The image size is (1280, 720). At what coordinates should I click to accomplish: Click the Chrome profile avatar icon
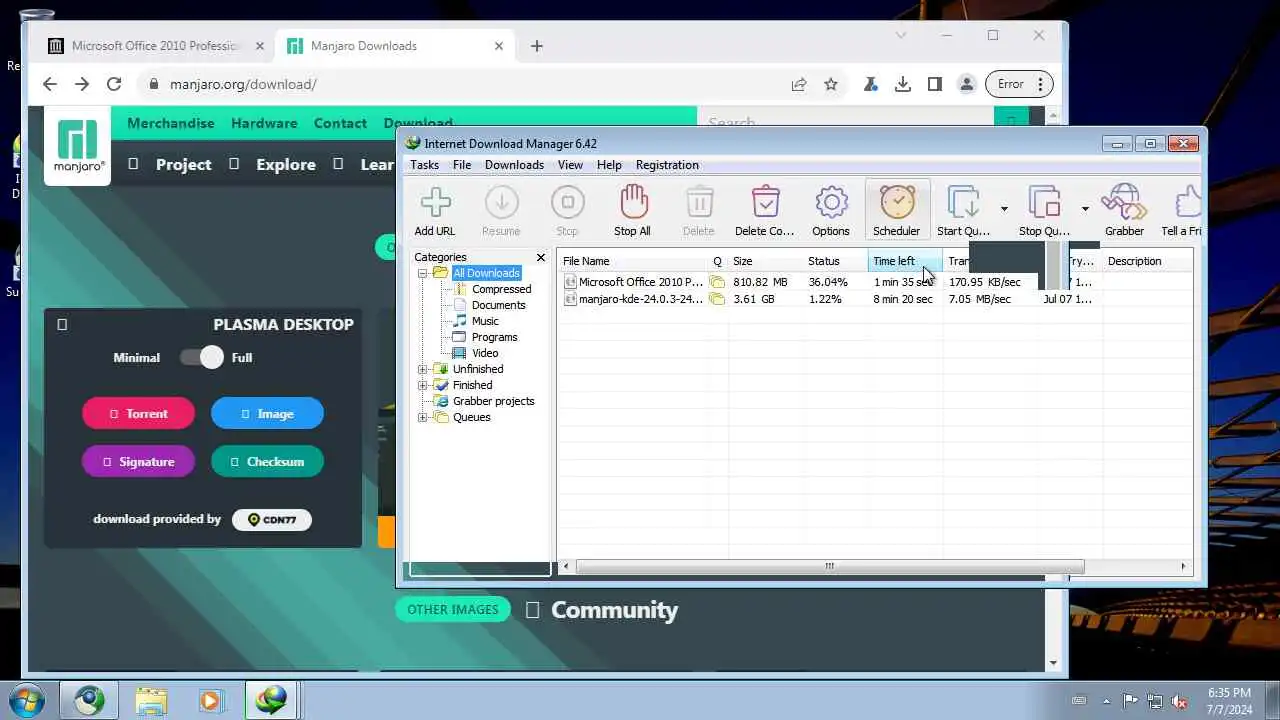coord(967,84)
